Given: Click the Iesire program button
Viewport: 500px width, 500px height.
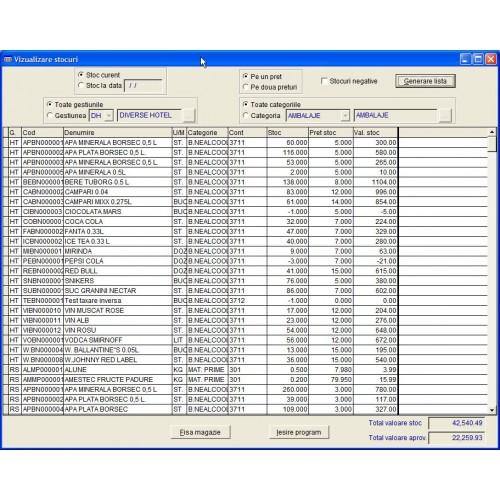Looking at the screenshot, I should click(x=299, y=432).
